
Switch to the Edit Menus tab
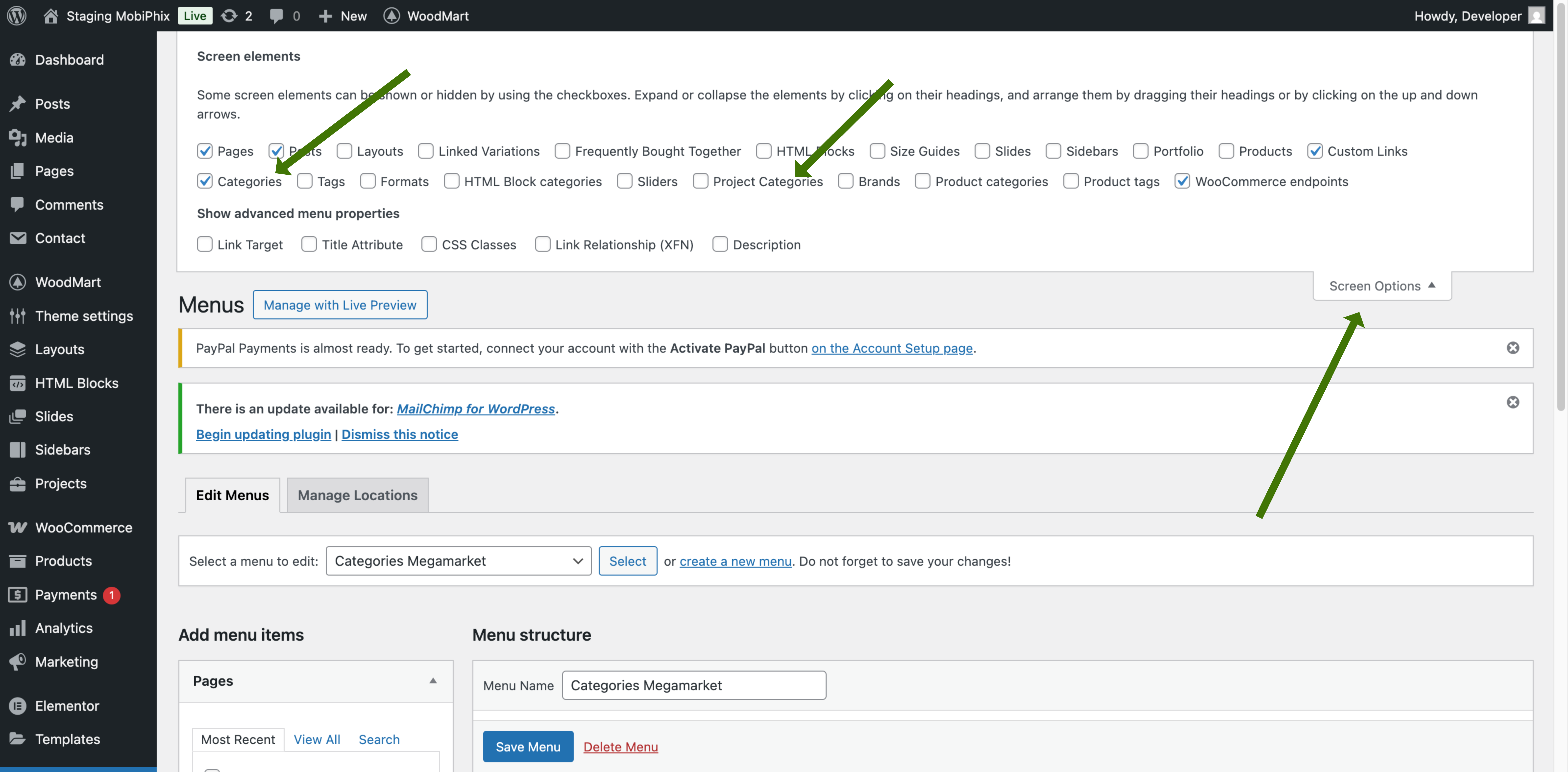(233, 495)
